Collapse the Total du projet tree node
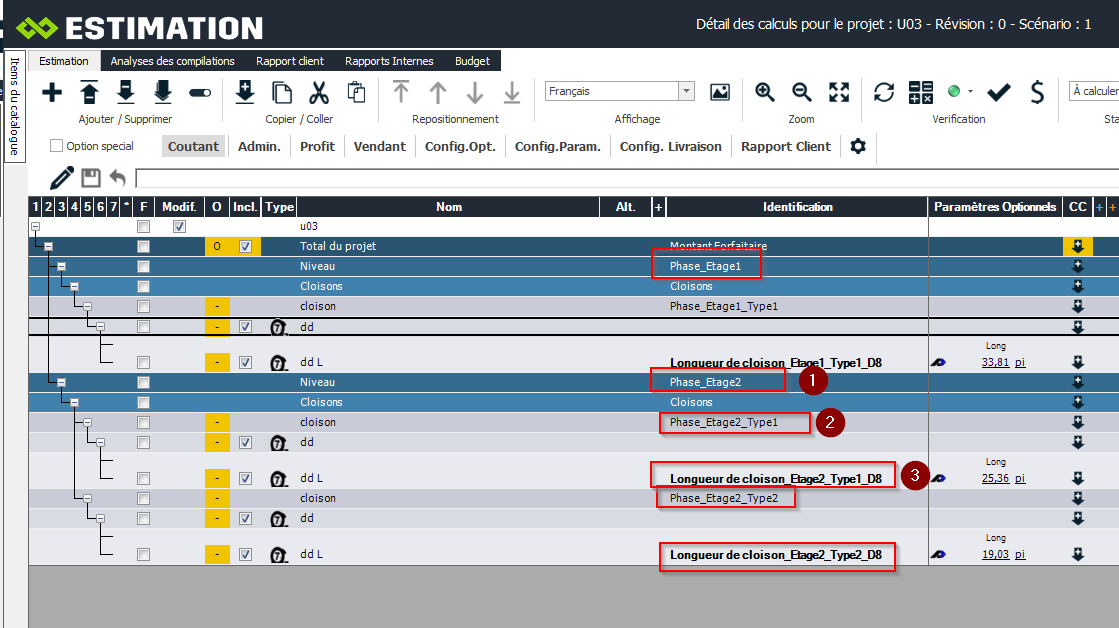 tap(48, 246)
